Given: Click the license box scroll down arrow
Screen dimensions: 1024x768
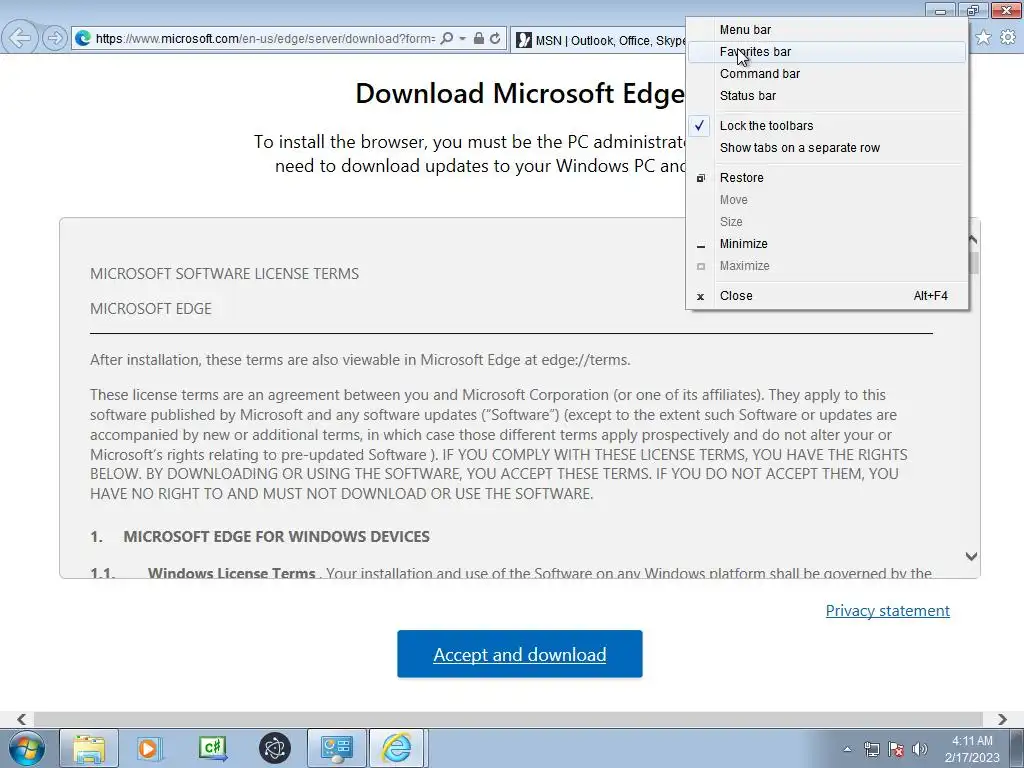Looking at the screenshot, I should [x=971, y=556].
